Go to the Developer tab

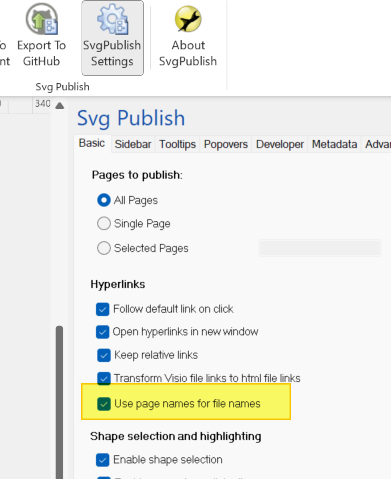pyautogui.click(x=280, y=144)
